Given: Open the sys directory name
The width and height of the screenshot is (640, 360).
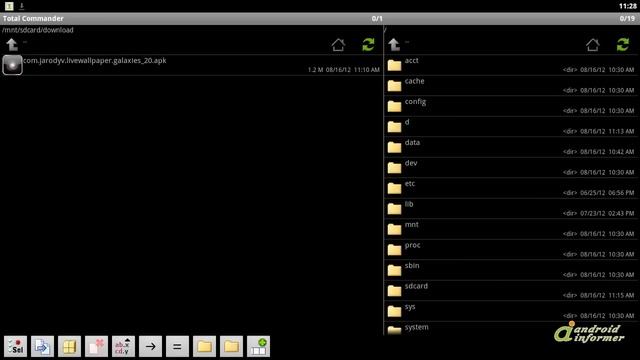Looking at the screenshot, I should click(410, 307).
